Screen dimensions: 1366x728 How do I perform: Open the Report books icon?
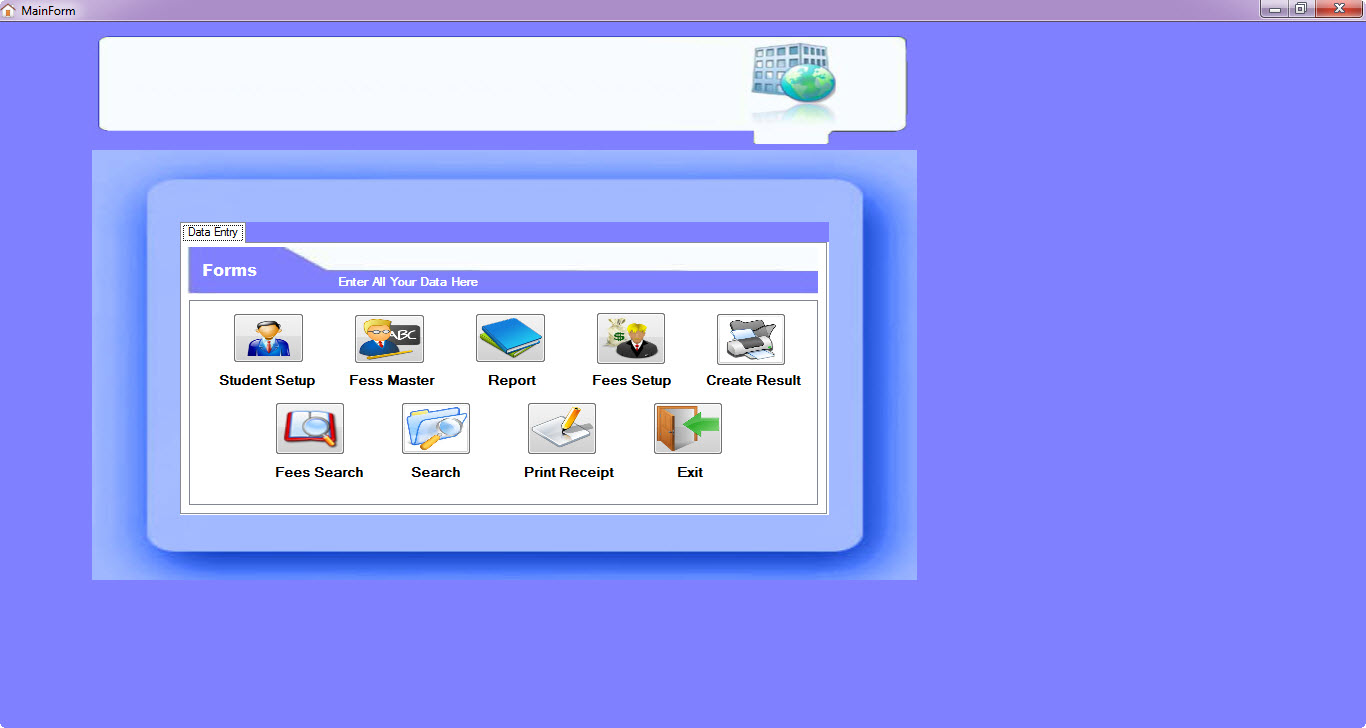point(510,338)
